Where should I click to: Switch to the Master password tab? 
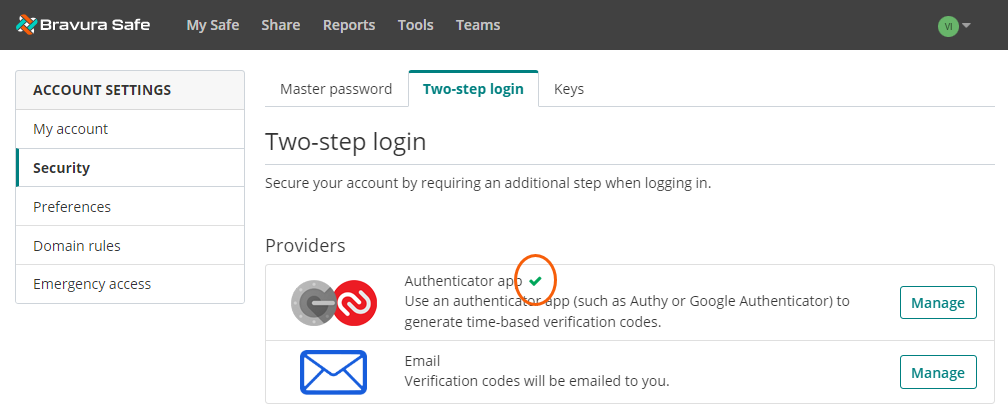tap(336, 89)
